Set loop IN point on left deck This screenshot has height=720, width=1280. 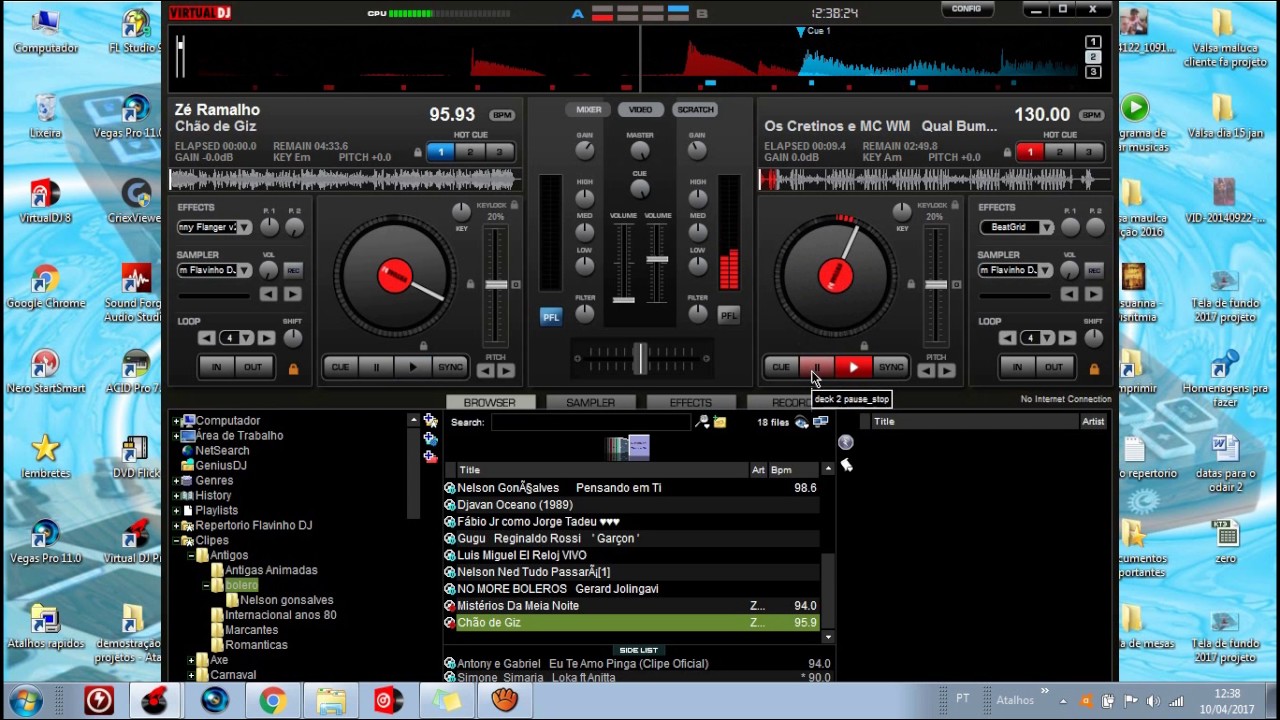pyautogui.click(x=216, y=367)
